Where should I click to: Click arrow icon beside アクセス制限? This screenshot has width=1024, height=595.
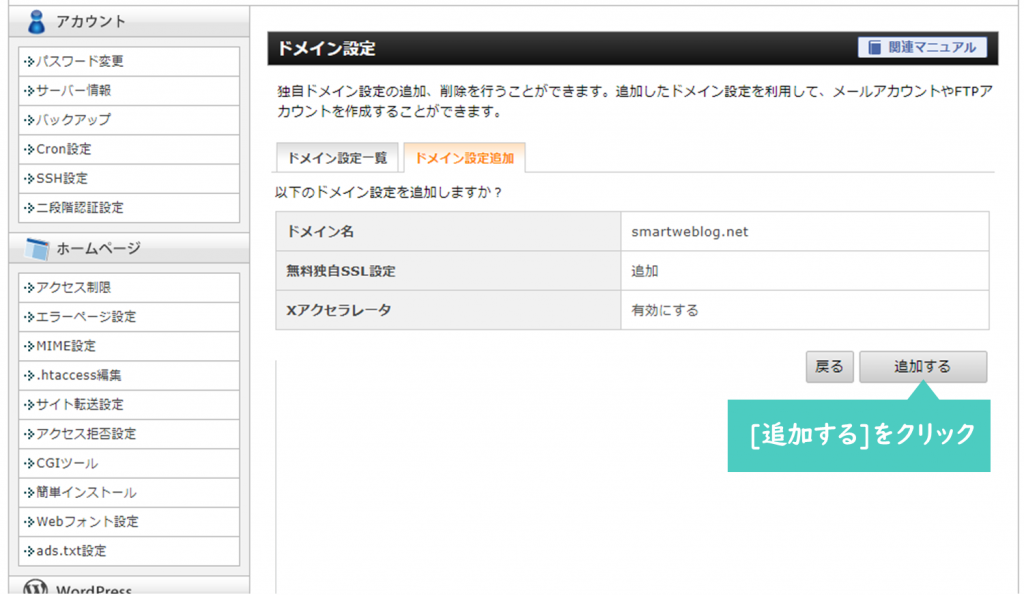29,287
